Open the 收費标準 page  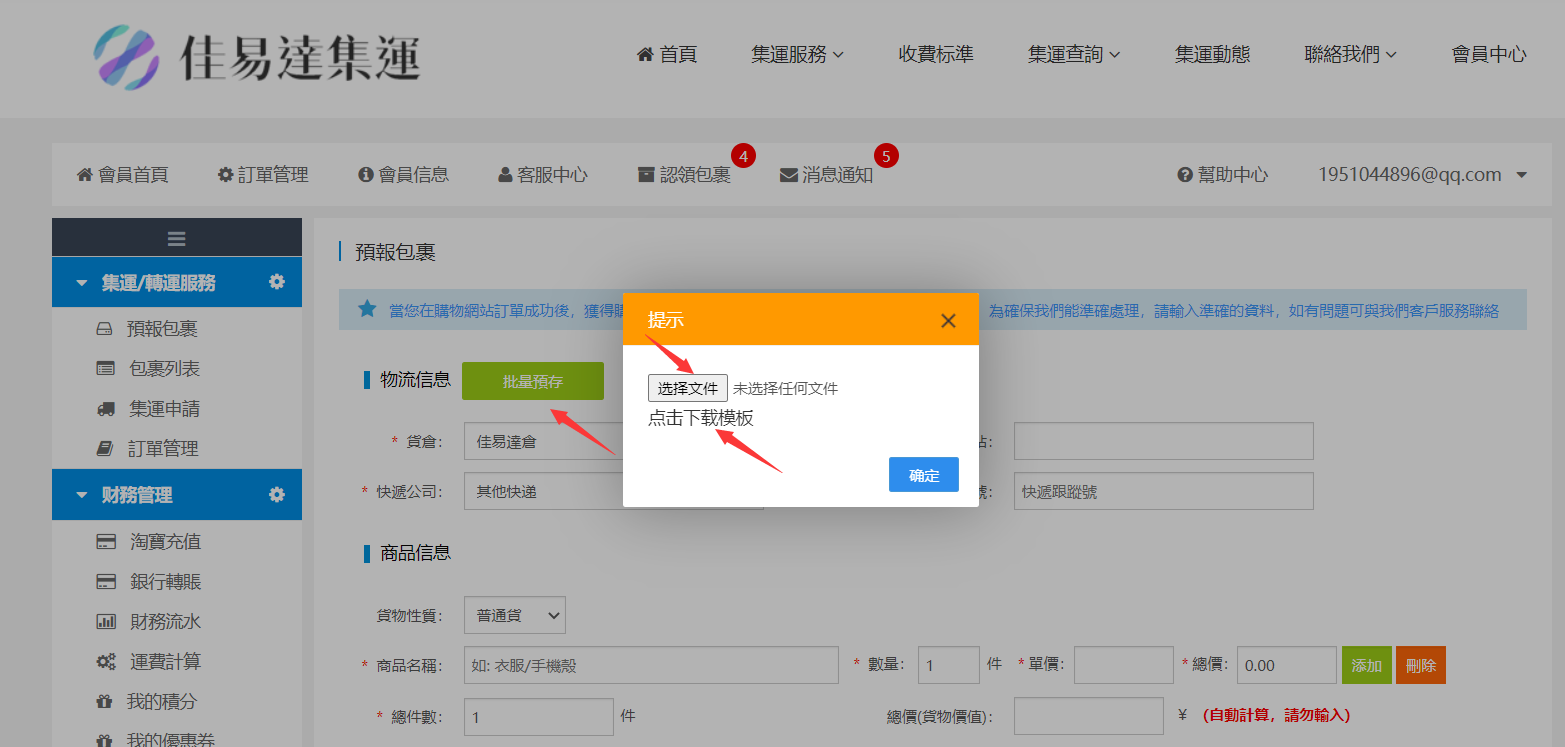(x=936, y=55)
